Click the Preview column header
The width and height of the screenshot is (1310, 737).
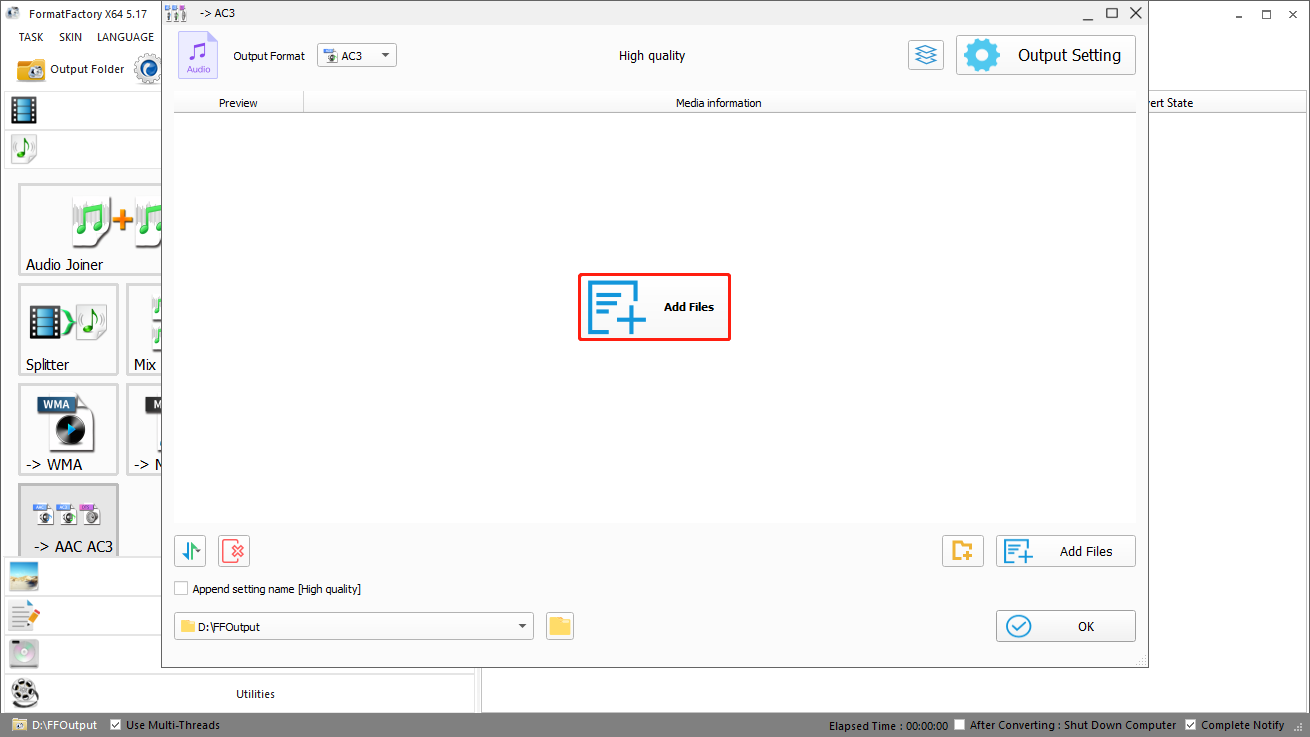point(238,103)
